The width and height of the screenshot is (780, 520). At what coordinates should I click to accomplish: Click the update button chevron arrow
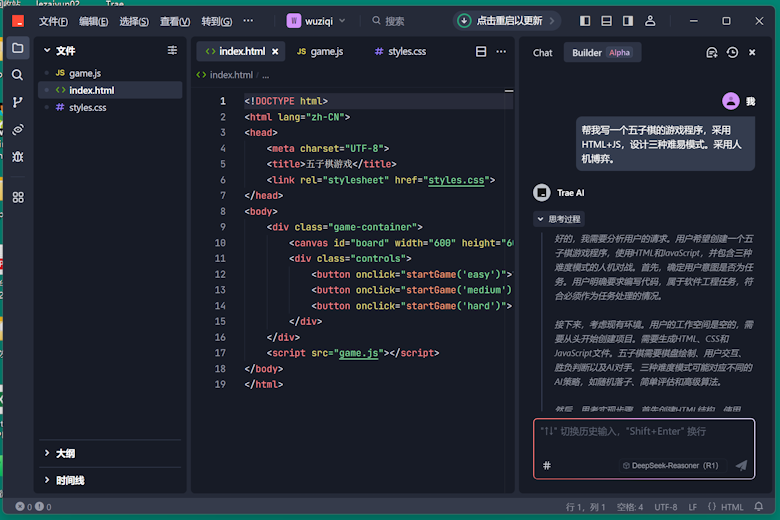point(552,21)
